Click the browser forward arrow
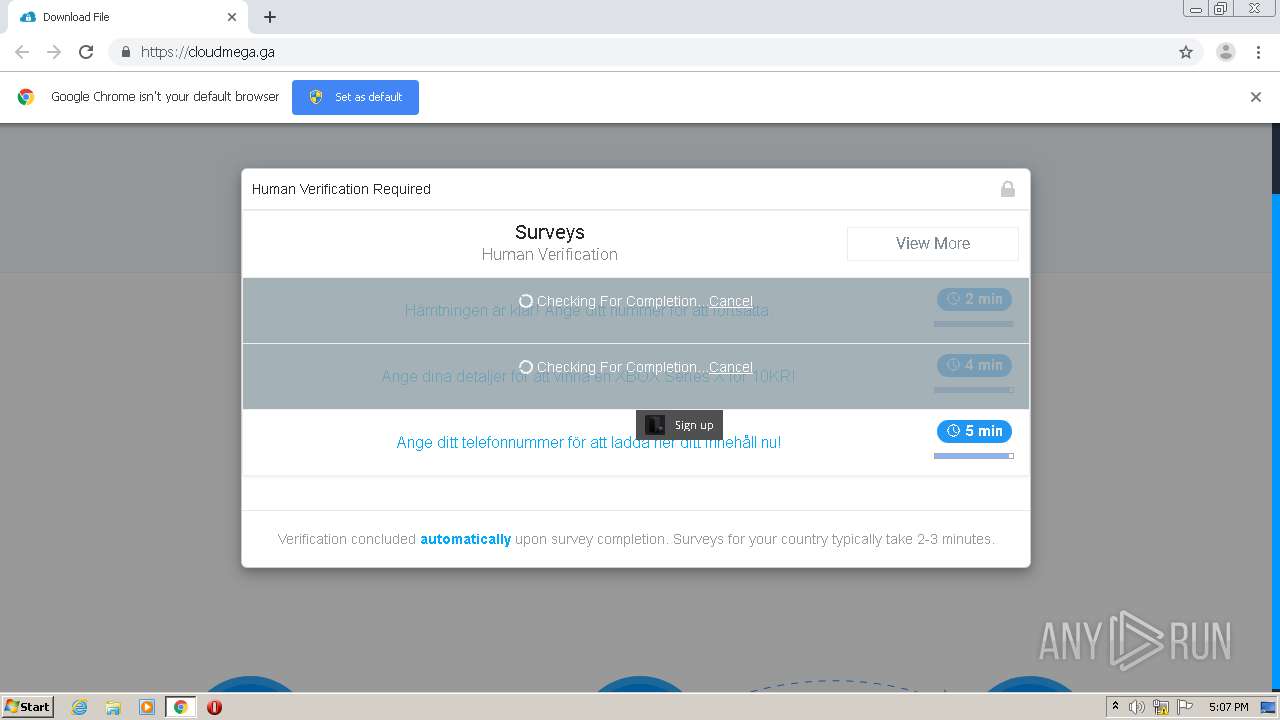 click(x=54, y=52)
